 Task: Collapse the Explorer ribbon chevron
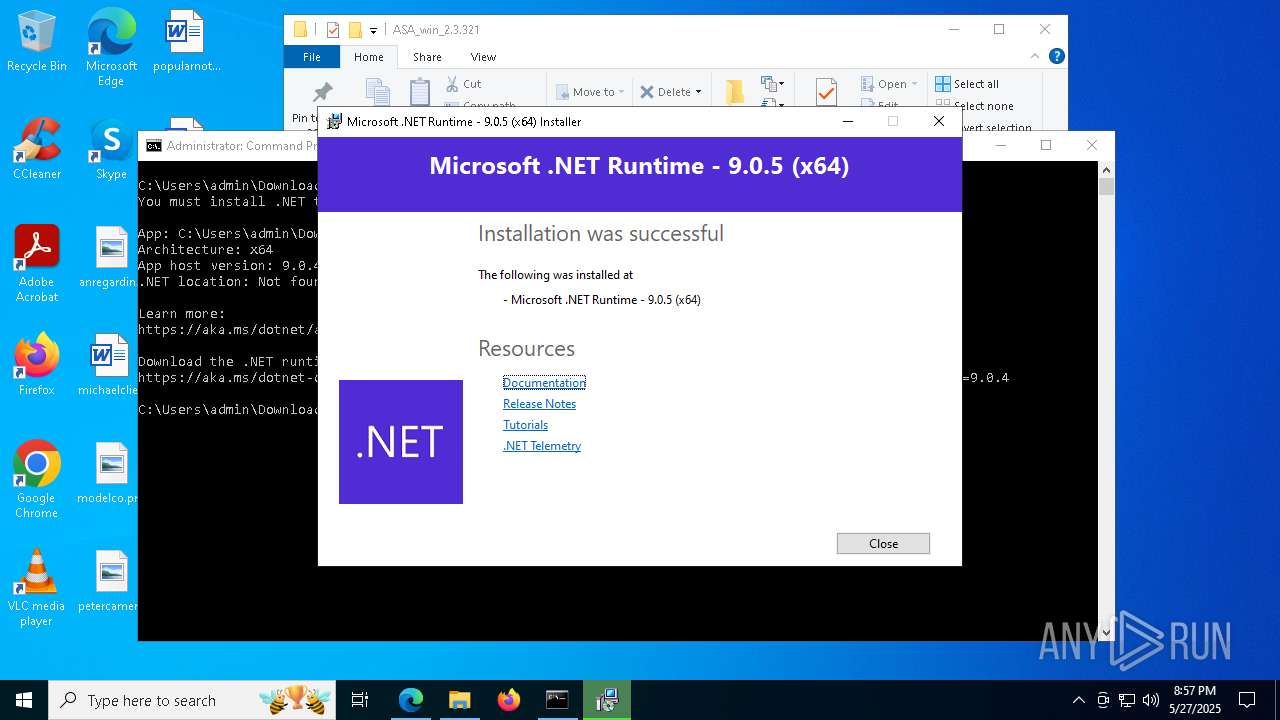click(x=1037, y=57)
